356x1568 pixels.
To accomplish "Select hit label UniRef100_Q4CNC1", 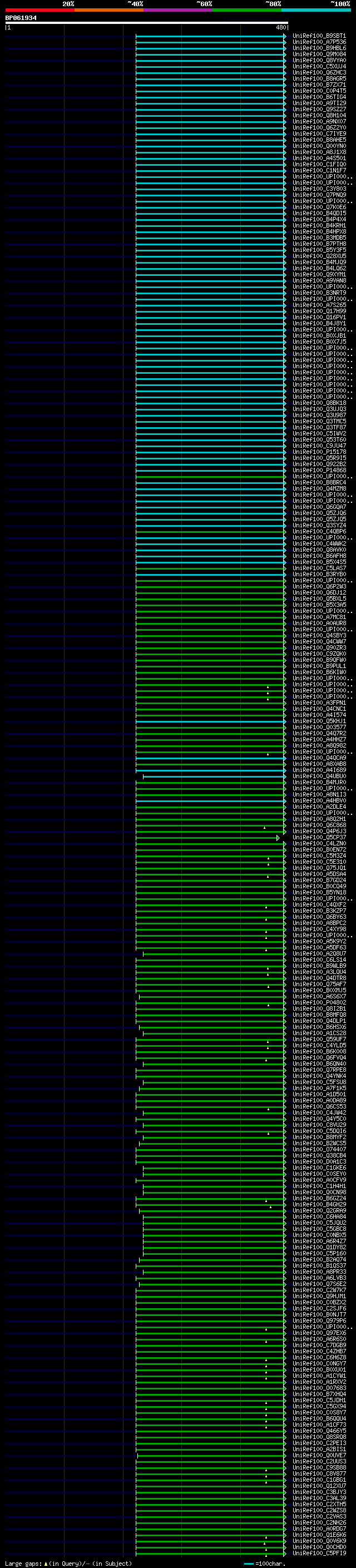I will tap(319, 709).
